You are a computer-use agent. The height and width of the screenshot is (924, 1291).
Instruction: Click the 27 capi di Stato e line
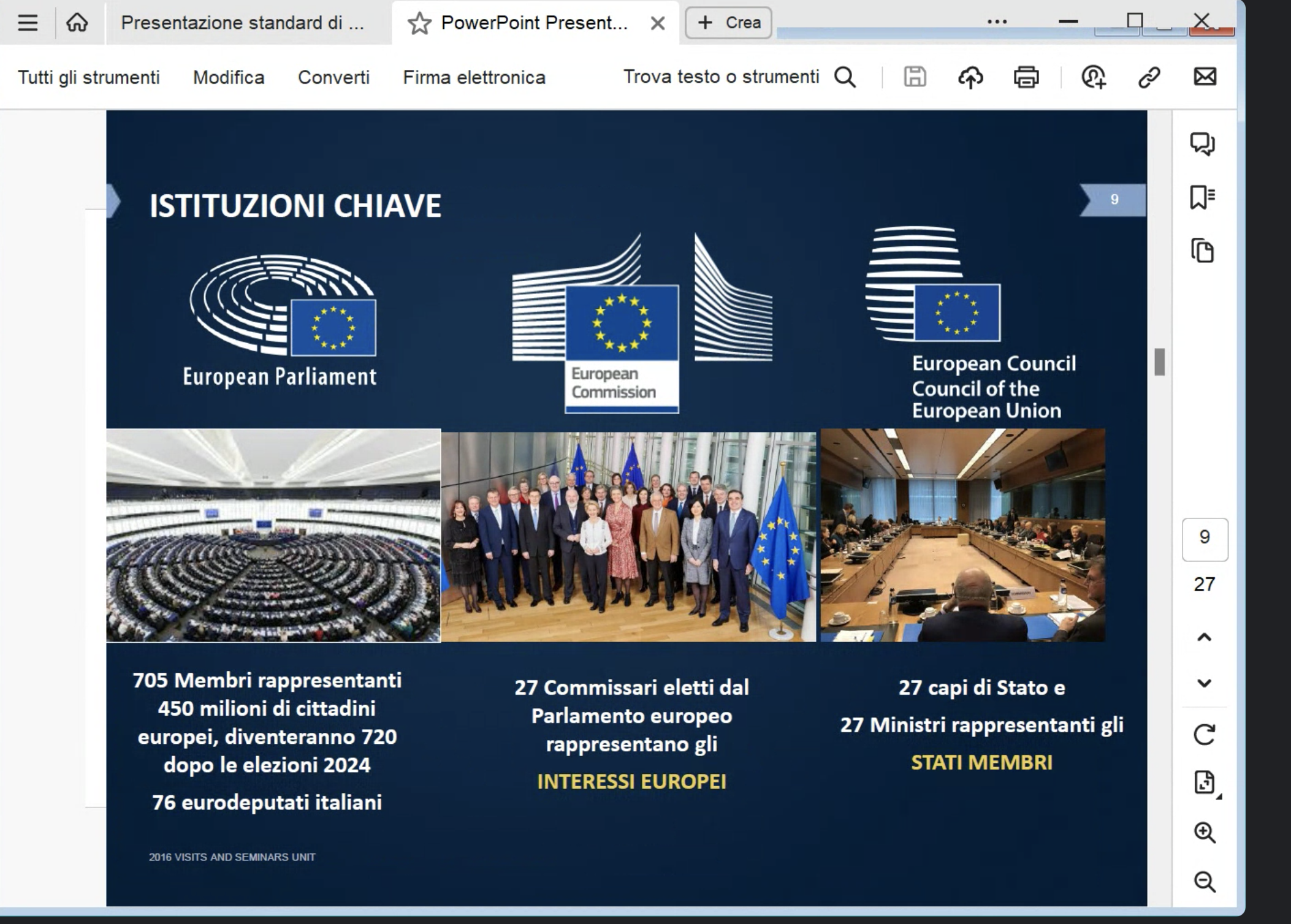coord(981,688)
